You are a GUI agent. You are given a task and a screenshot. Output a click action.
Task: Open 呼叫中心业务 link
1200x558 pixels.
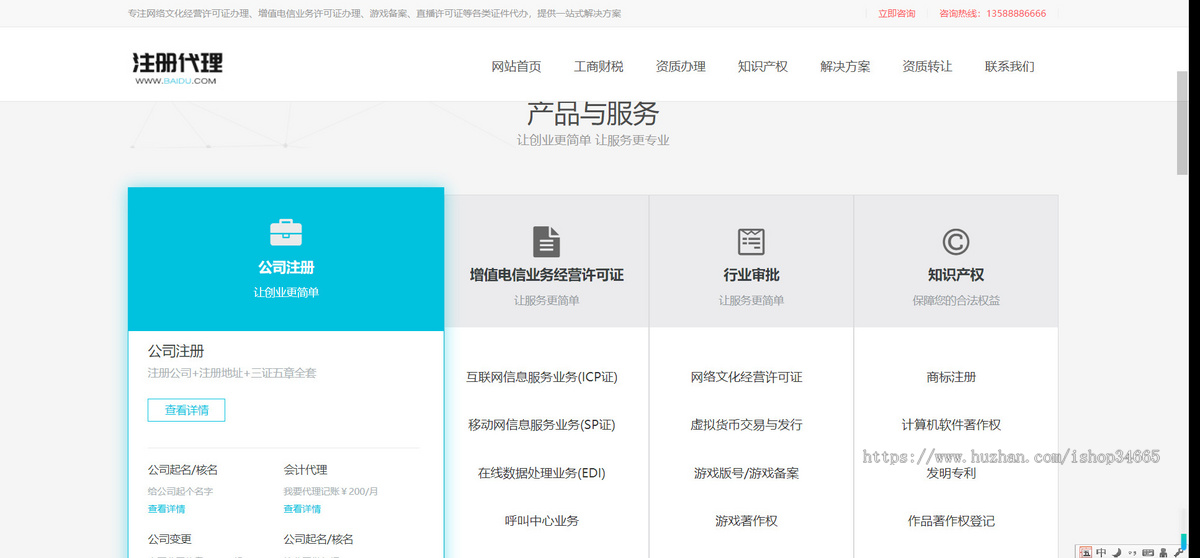pos(541,521)
